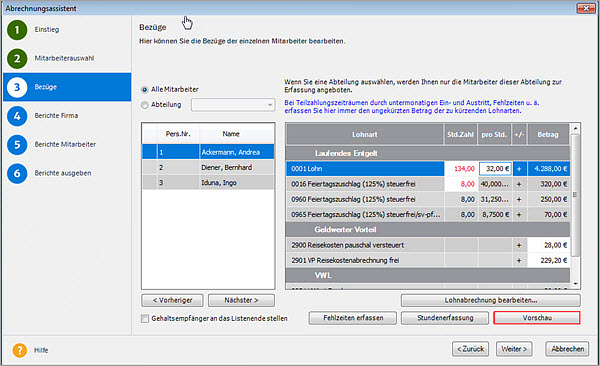Click the VWL group header

pyautogui.click(x=428, y=275)
